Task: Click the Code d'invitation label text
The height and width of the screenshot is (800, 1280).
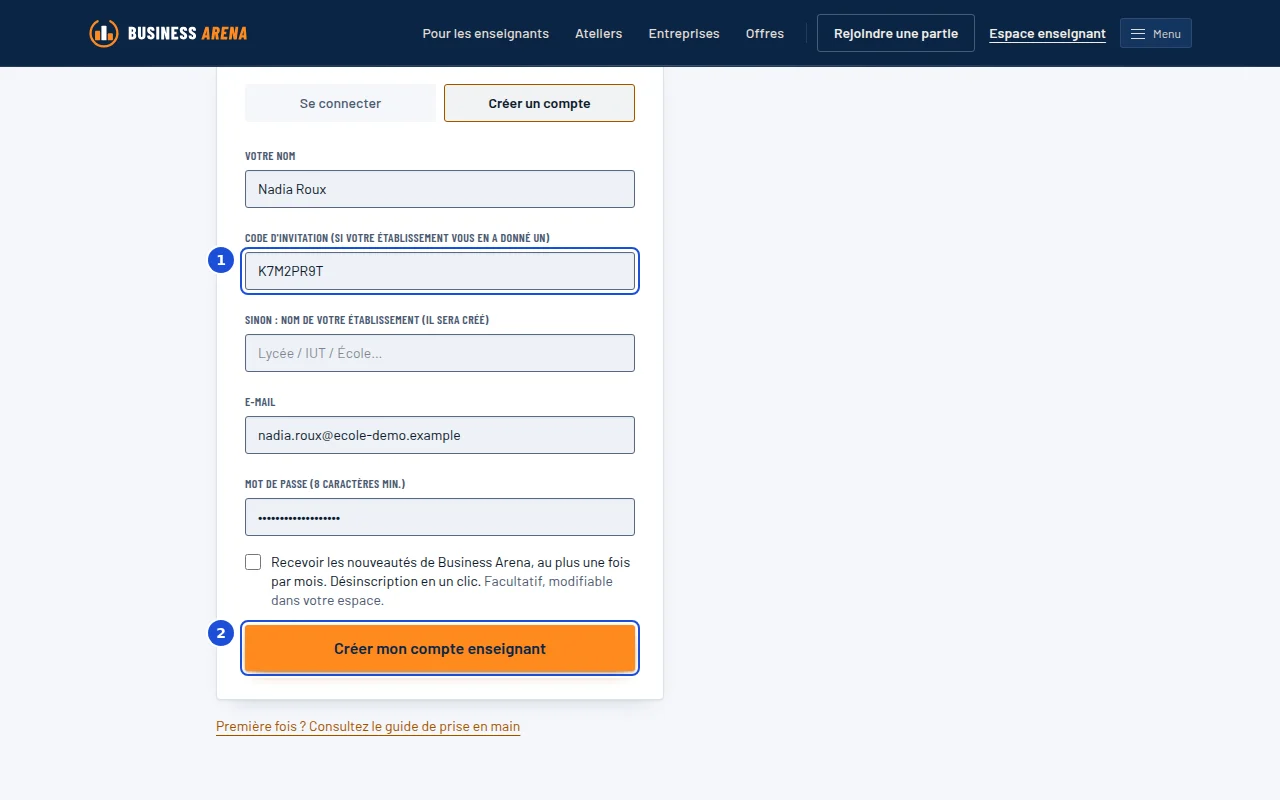Action: coord(397,238)
